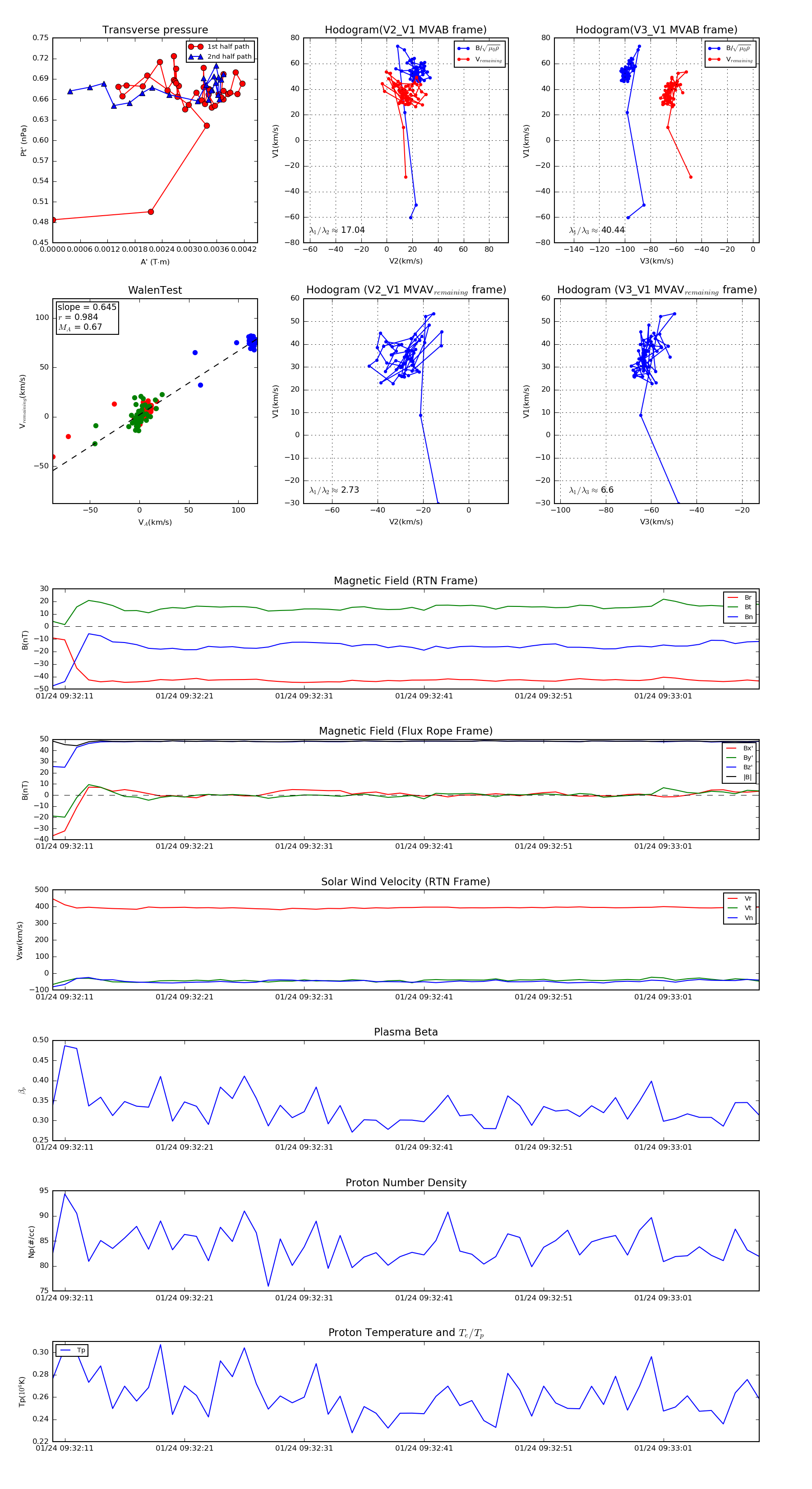Click the "Proton Temperature and Te/Tp" title
The height and width of the screenshot is (1489, 812).
point(406,1332)
